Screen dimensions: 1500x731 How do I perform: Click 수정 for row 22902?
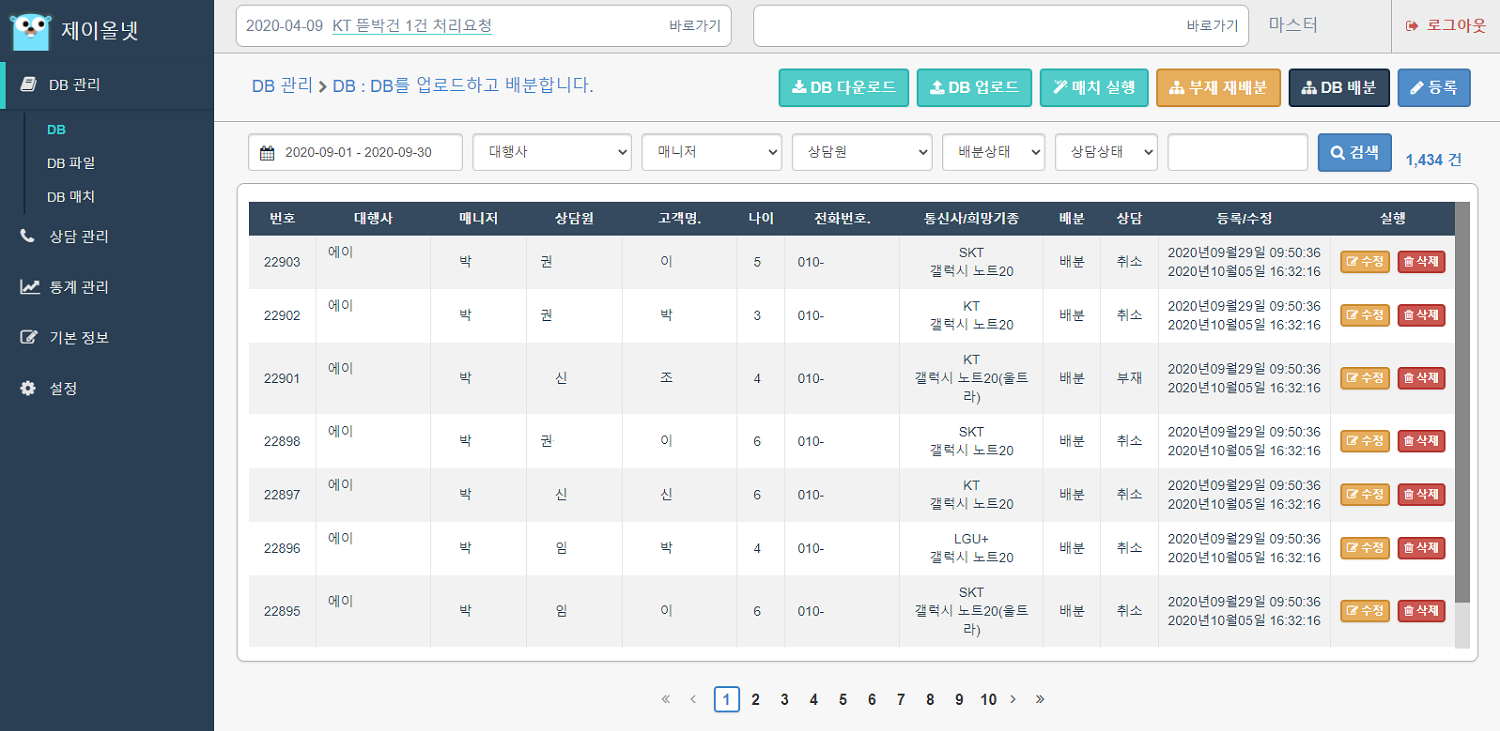pos(1365,315)
